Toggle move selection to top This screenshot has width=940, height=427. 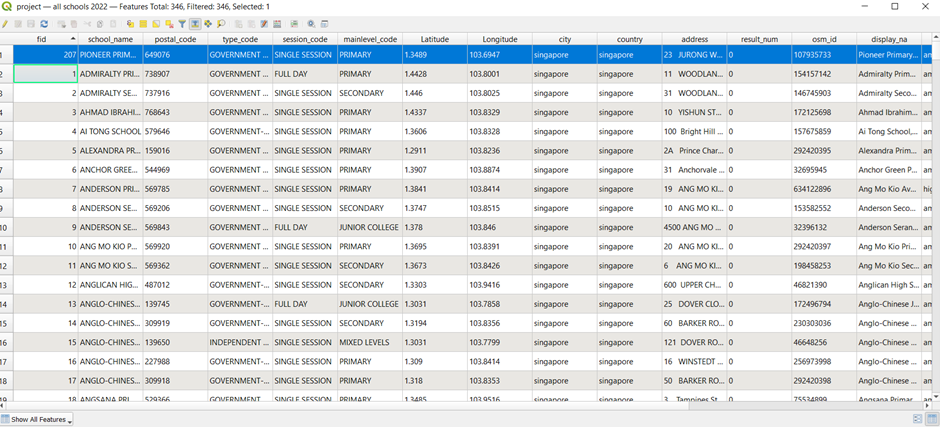click(195, 24)
